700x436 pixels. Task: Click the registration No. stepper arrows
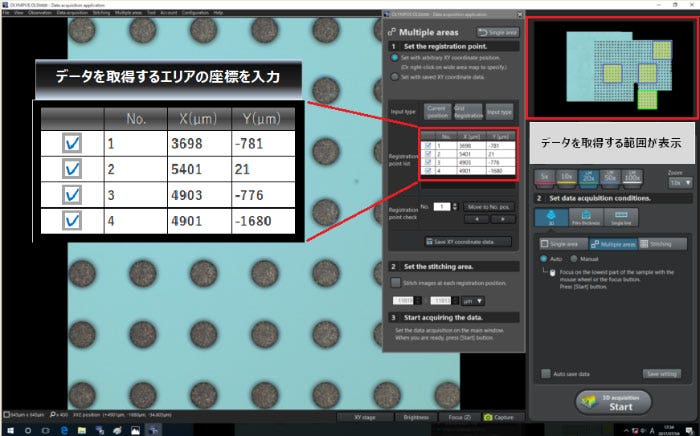pyautogui.click(x=455, y=207)
